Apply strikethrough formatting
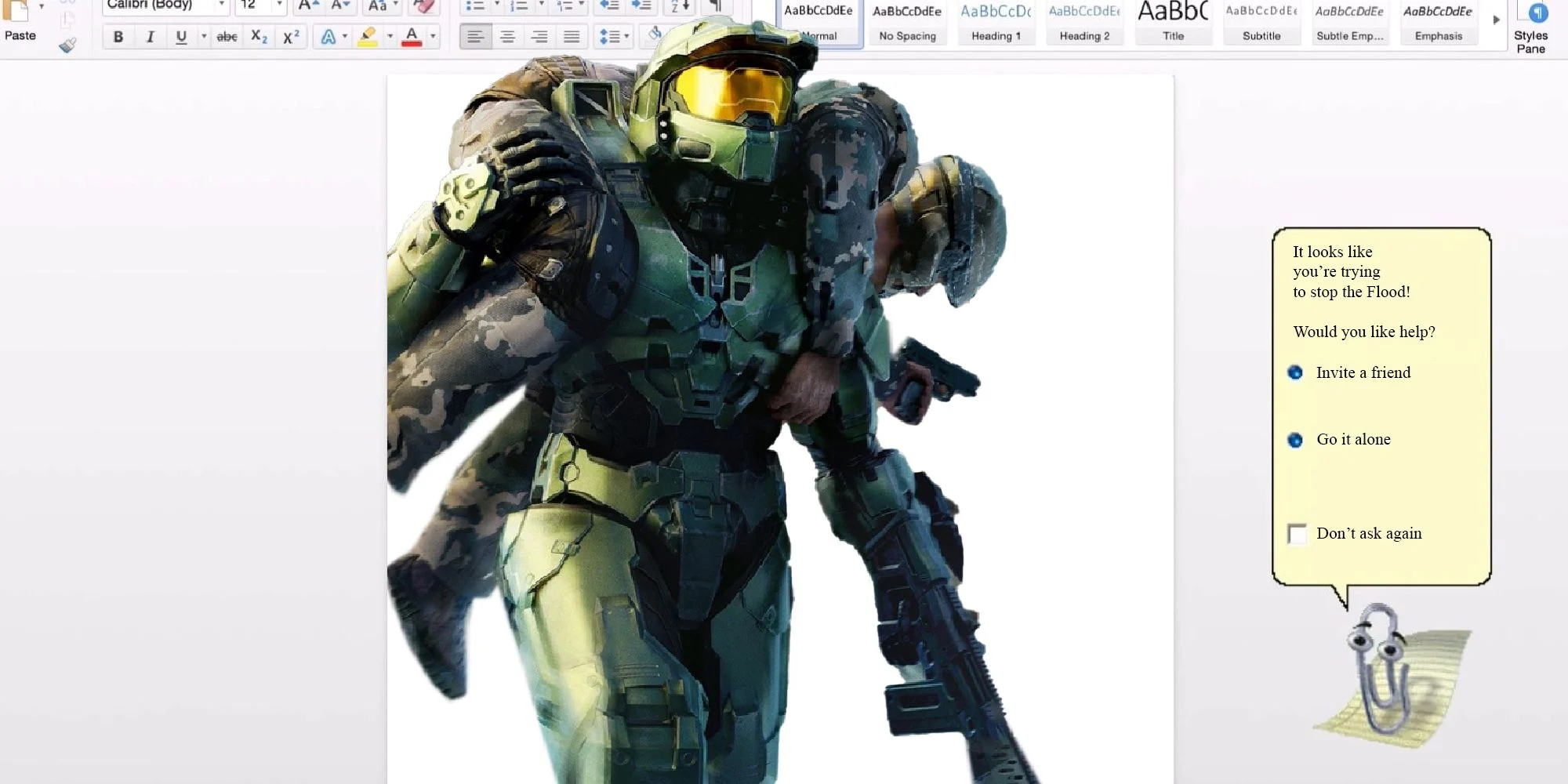Image resolution: width=1568 pixels, height=784 pixels. point(227,37)
